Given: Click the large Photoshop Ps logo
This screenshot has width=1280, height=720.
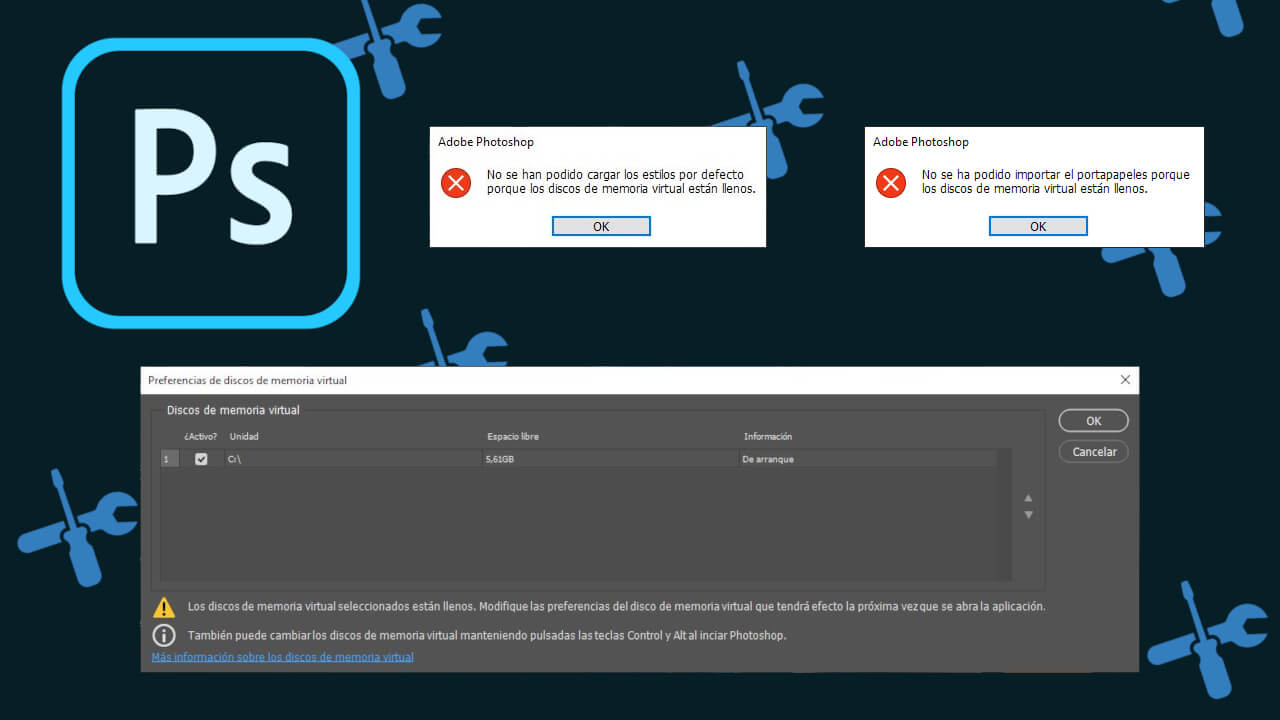Looking at the screenshot, I should (211, 183).
